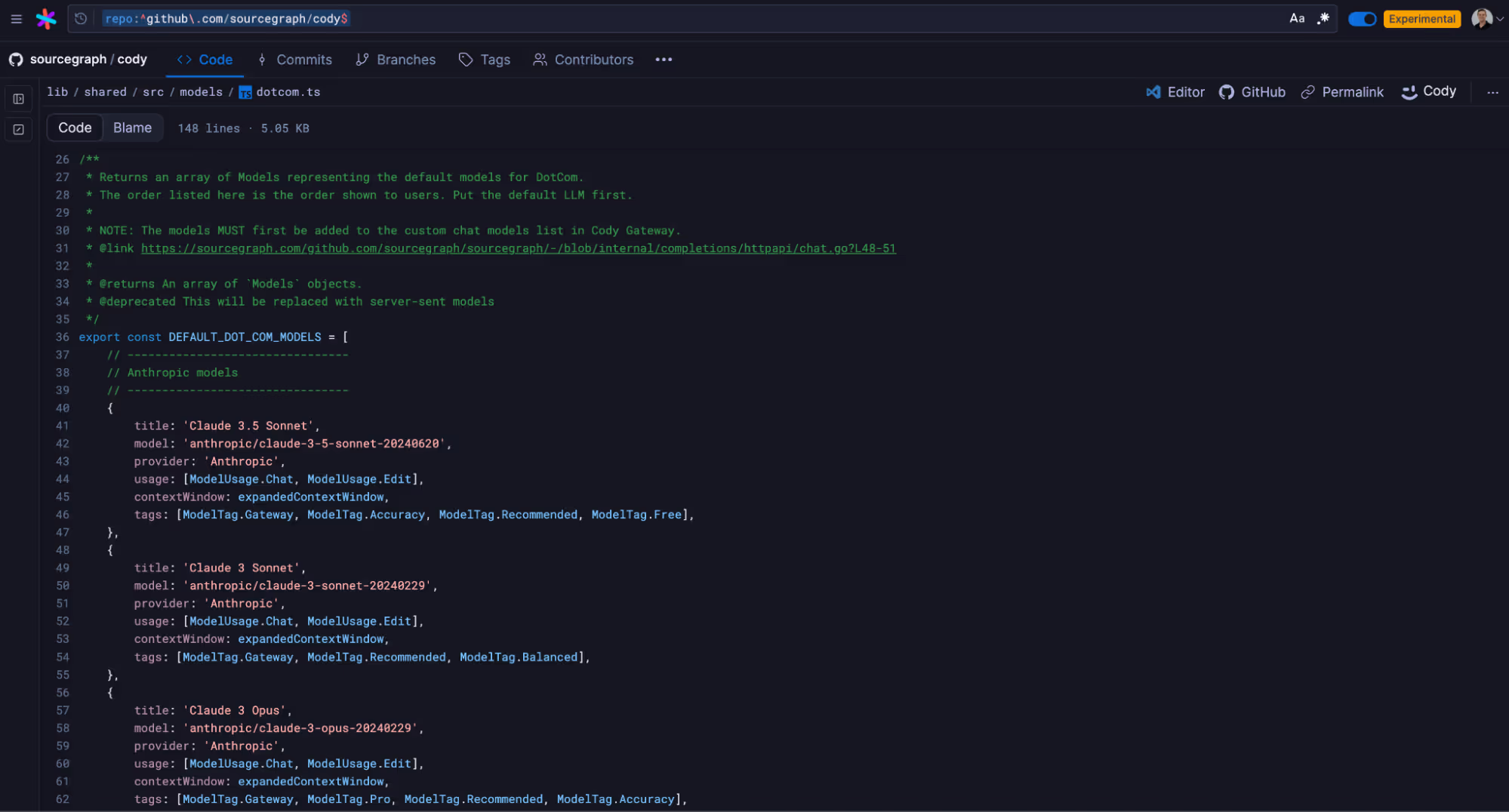Viewport: 1509px width, 812px height.
Task: Toggle the file tree sidebar panel icon
Action: coord(19,99)
